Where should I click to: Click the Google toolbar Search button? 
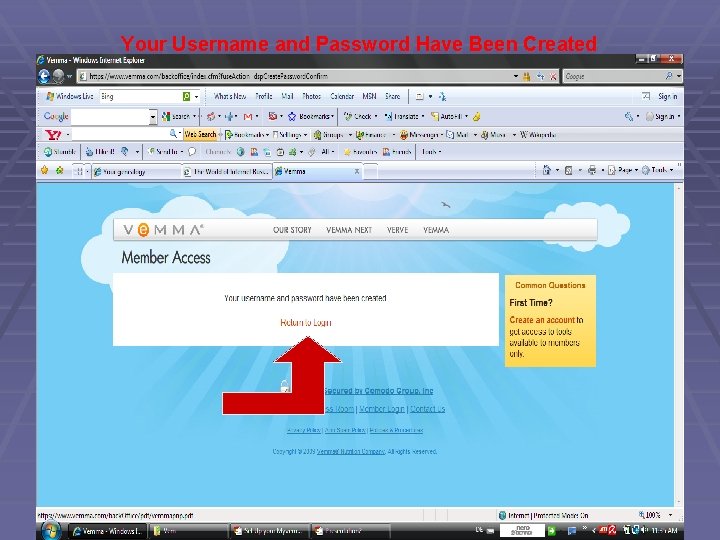176,117
